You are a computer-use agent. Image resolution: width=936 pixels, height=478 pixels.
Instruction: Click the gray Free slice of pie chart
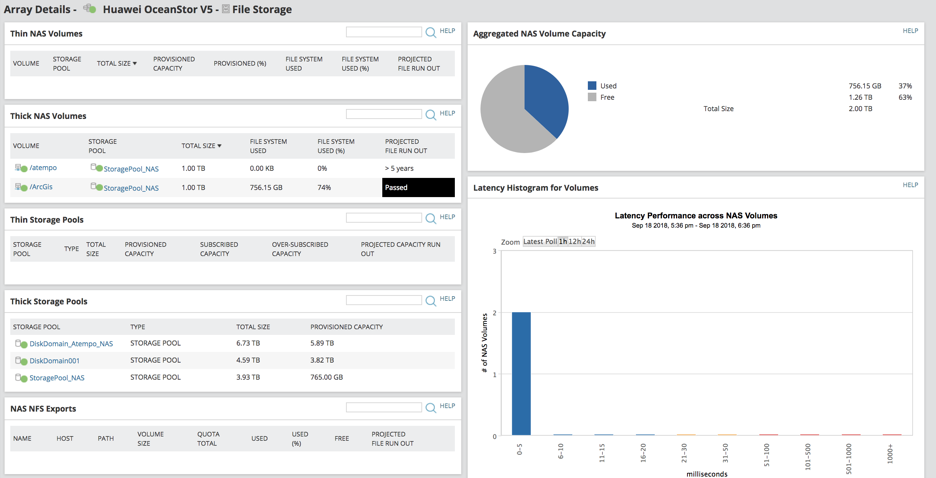click(x=504, y=113)
